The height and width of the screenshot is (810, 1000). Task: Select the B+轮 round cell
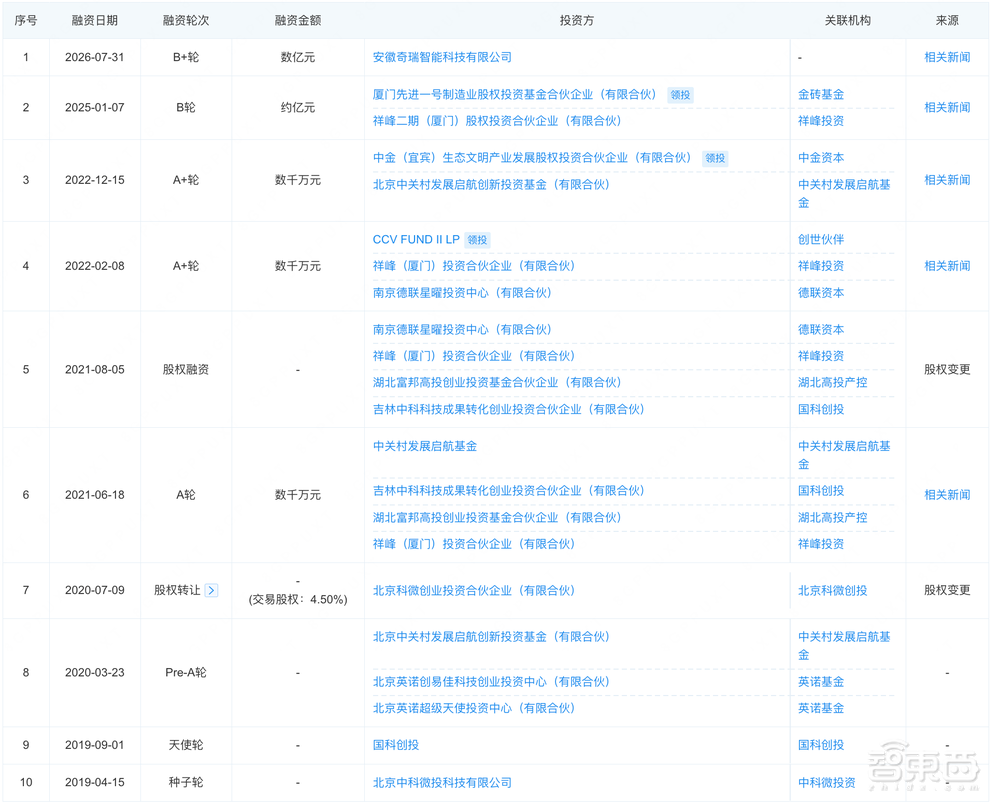[x=186, y=57]
